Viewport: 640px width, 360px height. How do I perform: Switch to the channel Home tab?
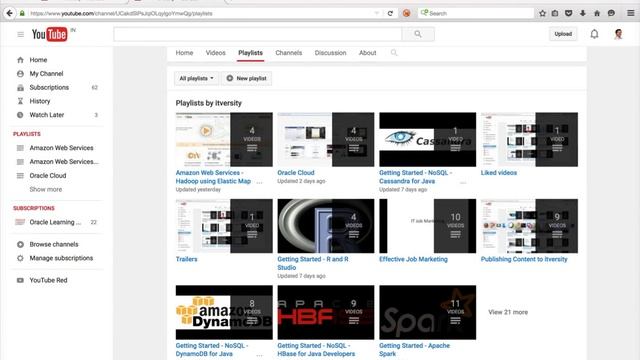click(x=184, y=53)
